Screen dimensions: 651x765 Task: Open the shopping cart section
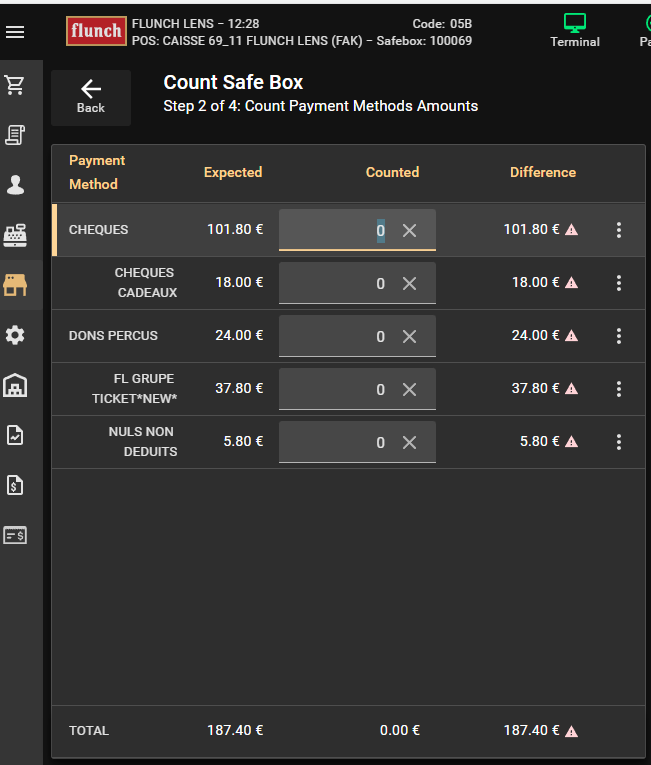click(x=15, y=85)
